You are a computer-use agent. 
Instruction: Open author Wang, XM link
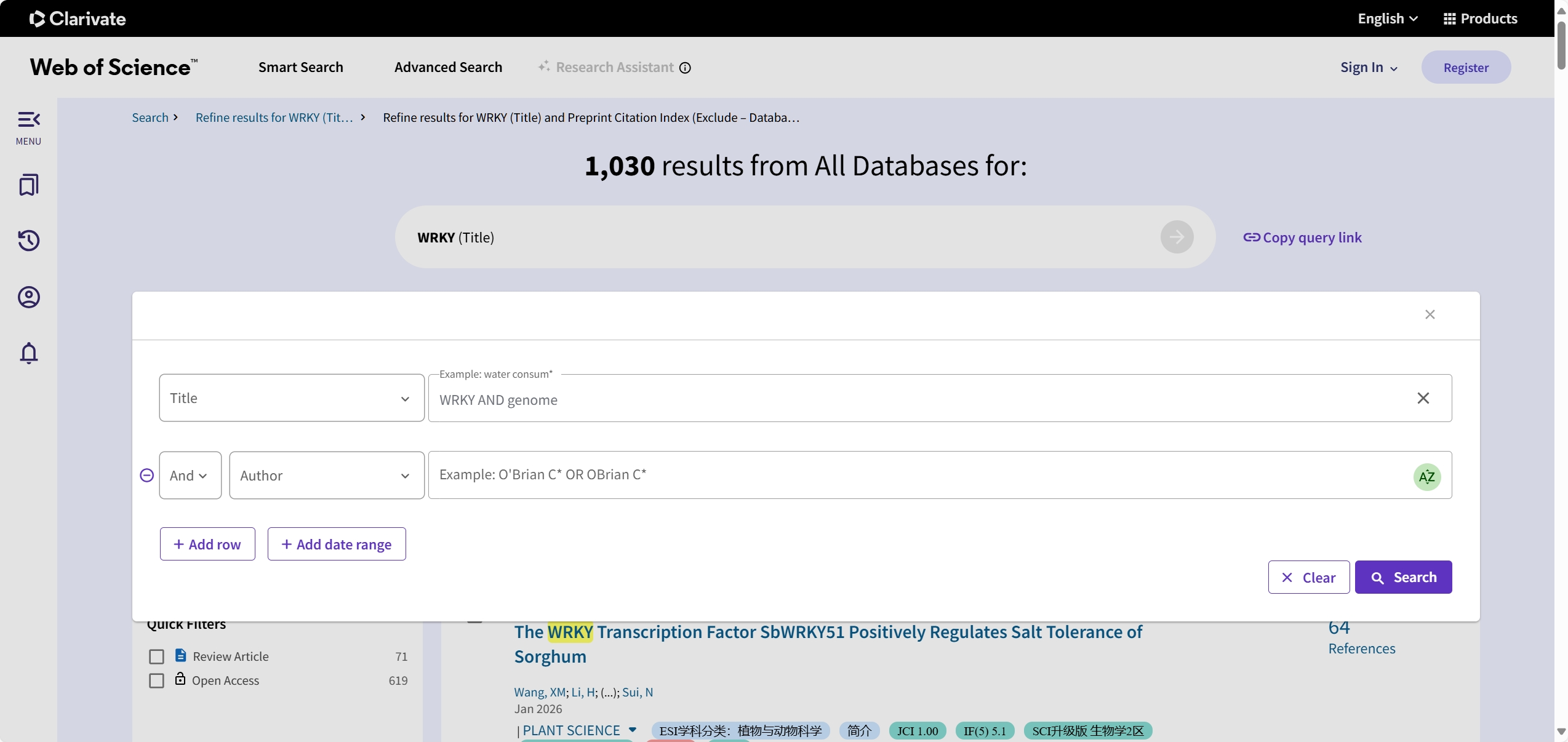click(x=540, y=692)
